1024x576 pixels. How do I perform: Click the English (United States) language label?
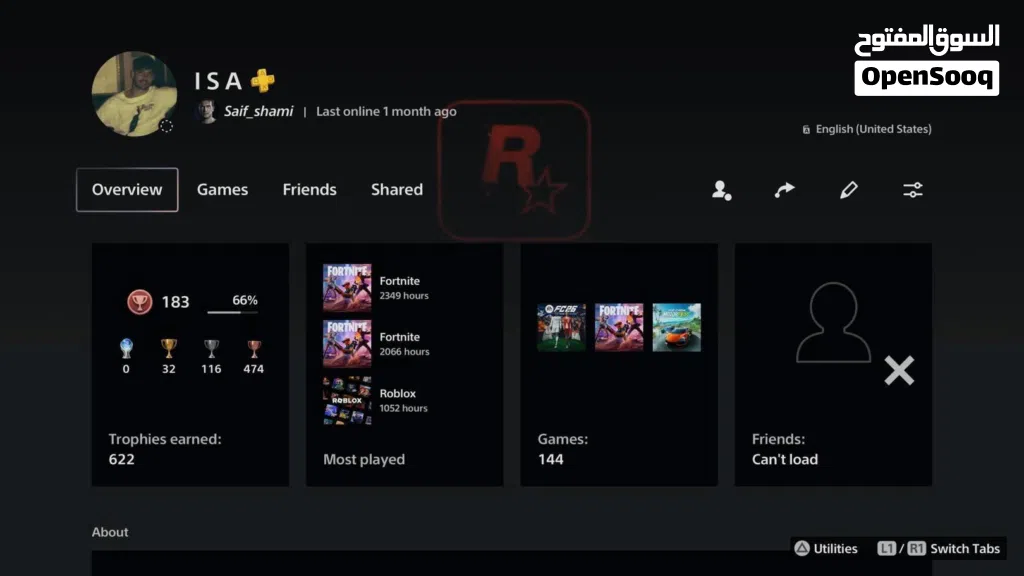tap(873, 129)
